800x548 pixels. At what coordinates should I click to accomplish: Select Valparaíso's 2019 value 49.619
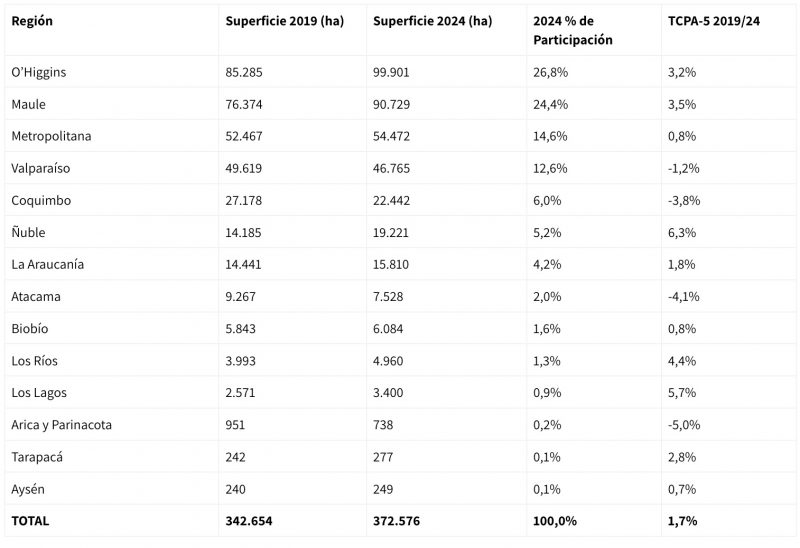[x=245, y=168]
